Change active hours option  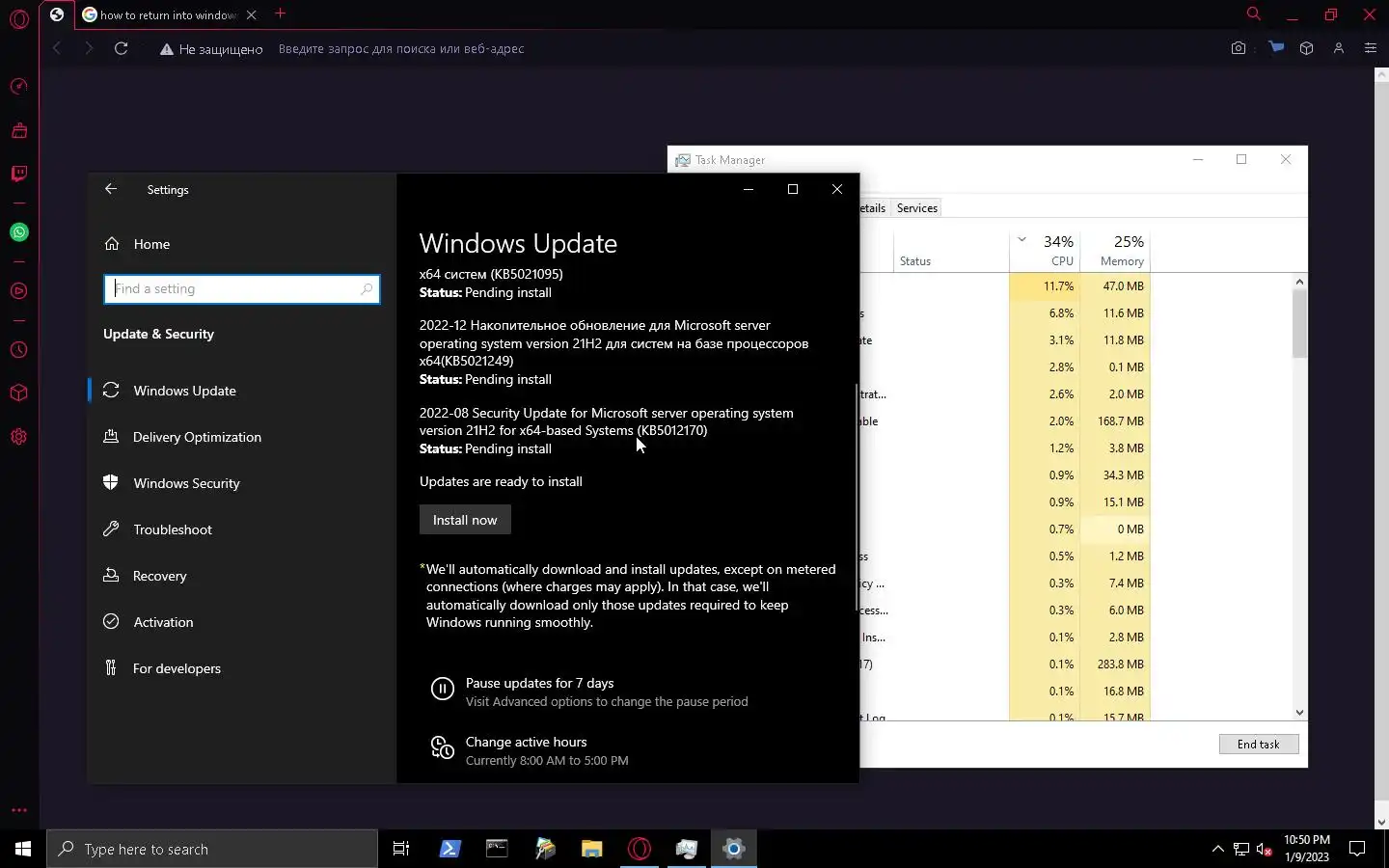click(526, 742)
